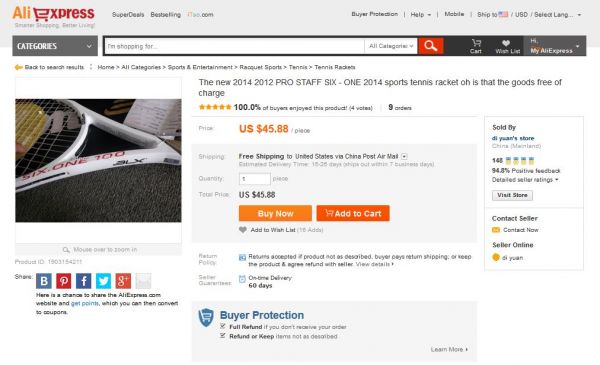Click the AliExpress logo
Screen dimensions: 600x365
coord(54,17)
